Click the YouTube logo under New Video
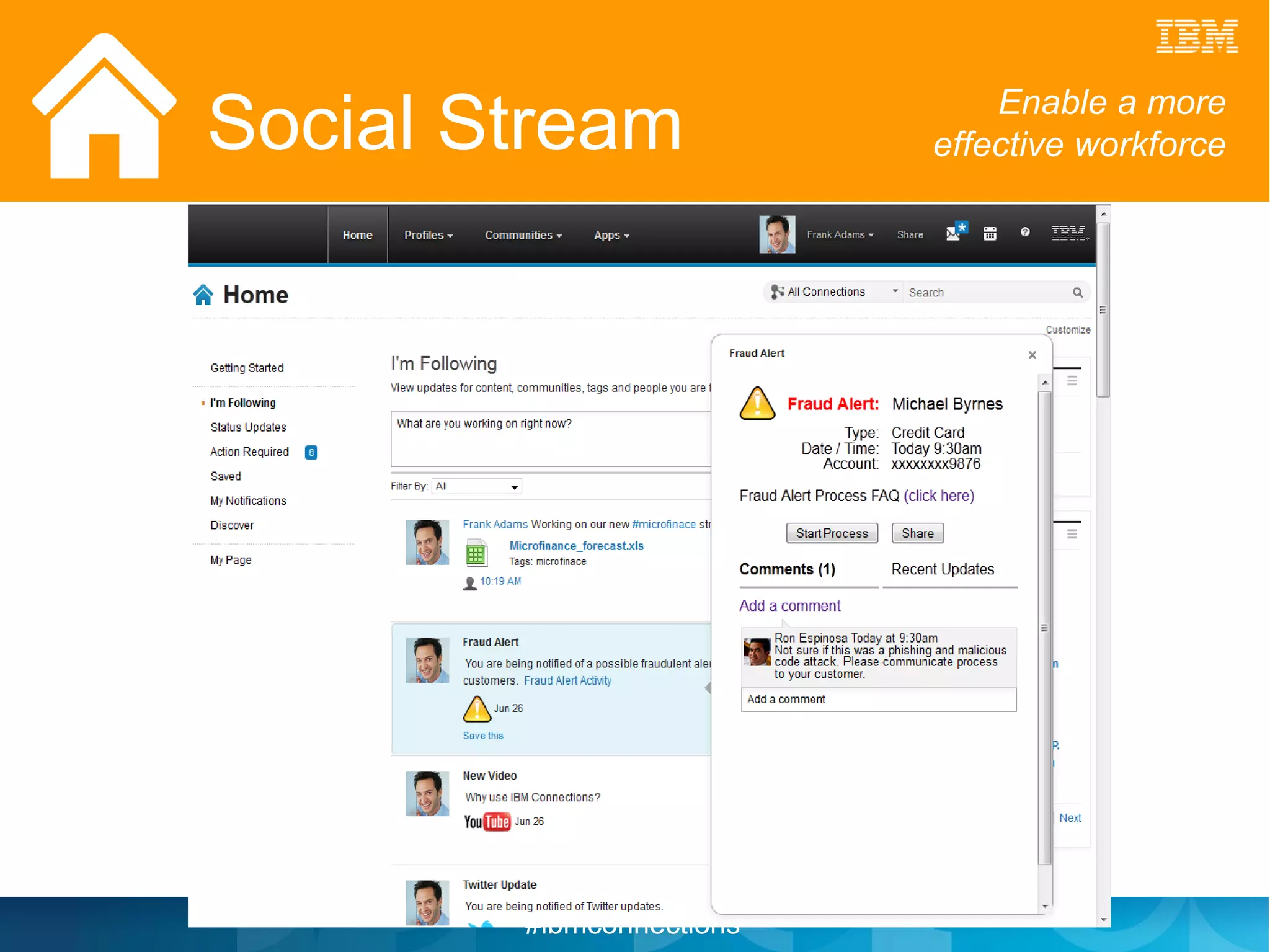 click(x=487, y=822)
